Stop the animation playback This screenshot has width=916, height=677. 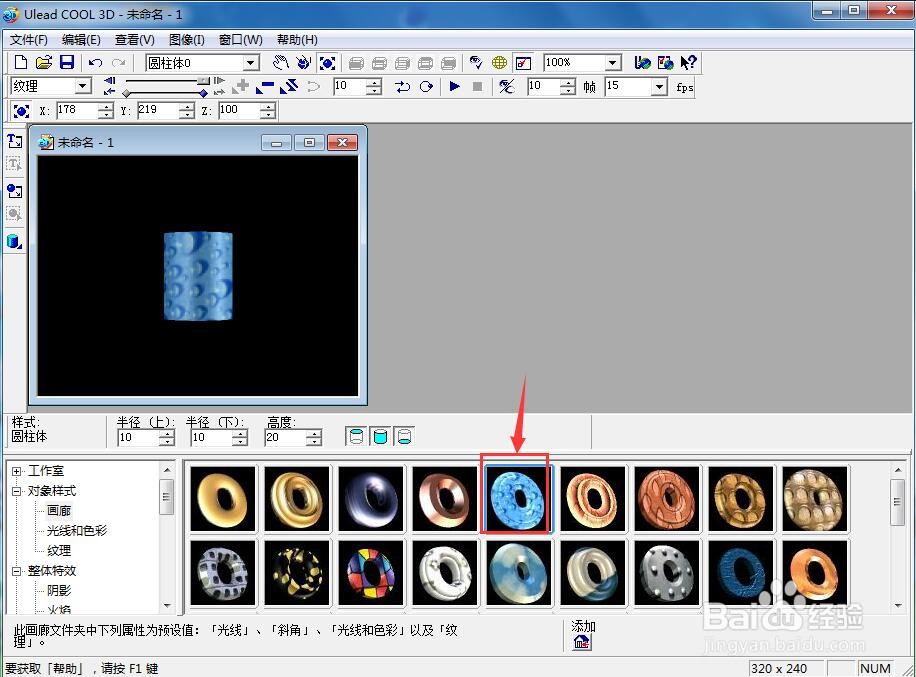point(477,86)
